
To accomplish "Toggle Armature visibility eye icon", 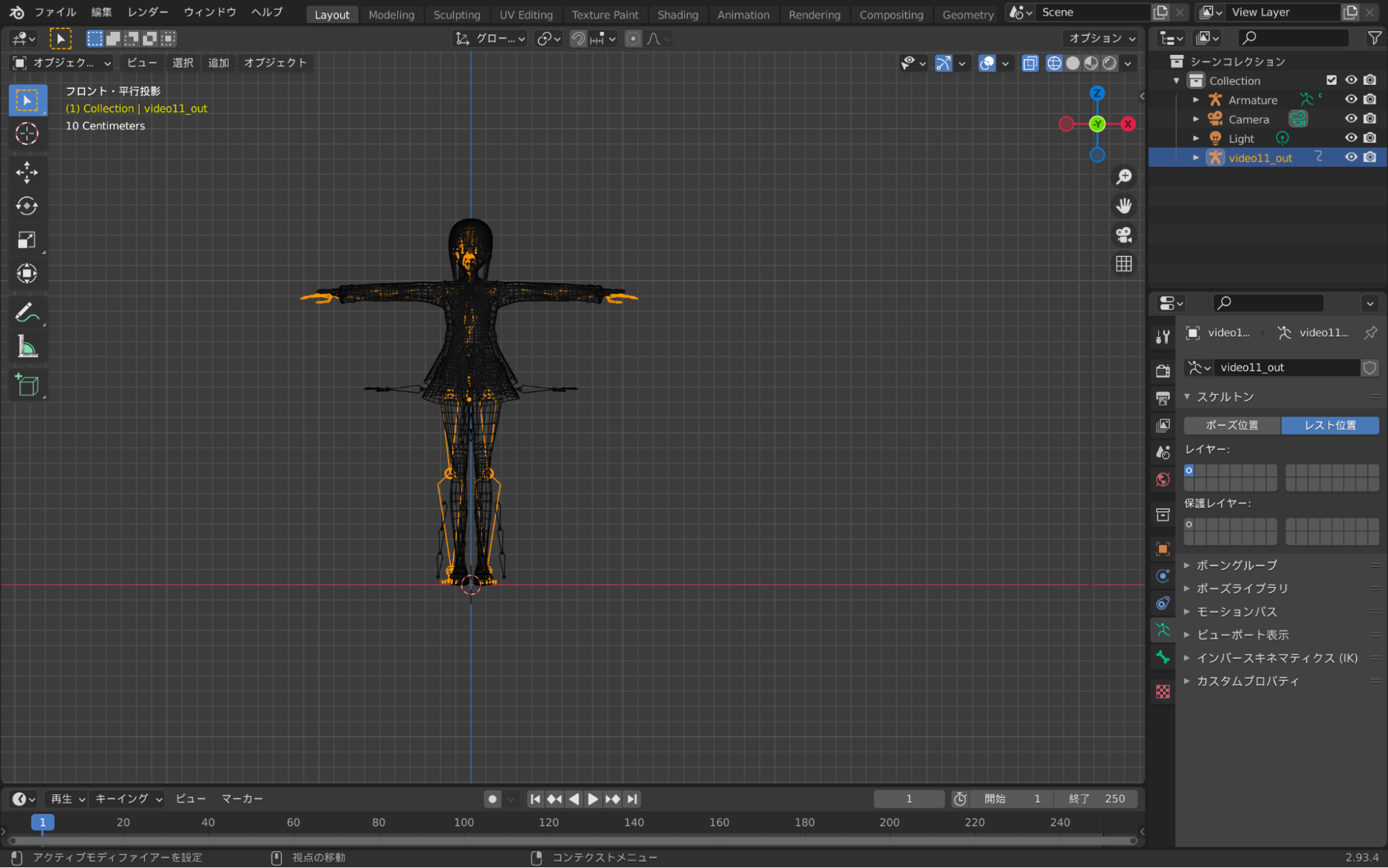I will (x=1351, y=100).
